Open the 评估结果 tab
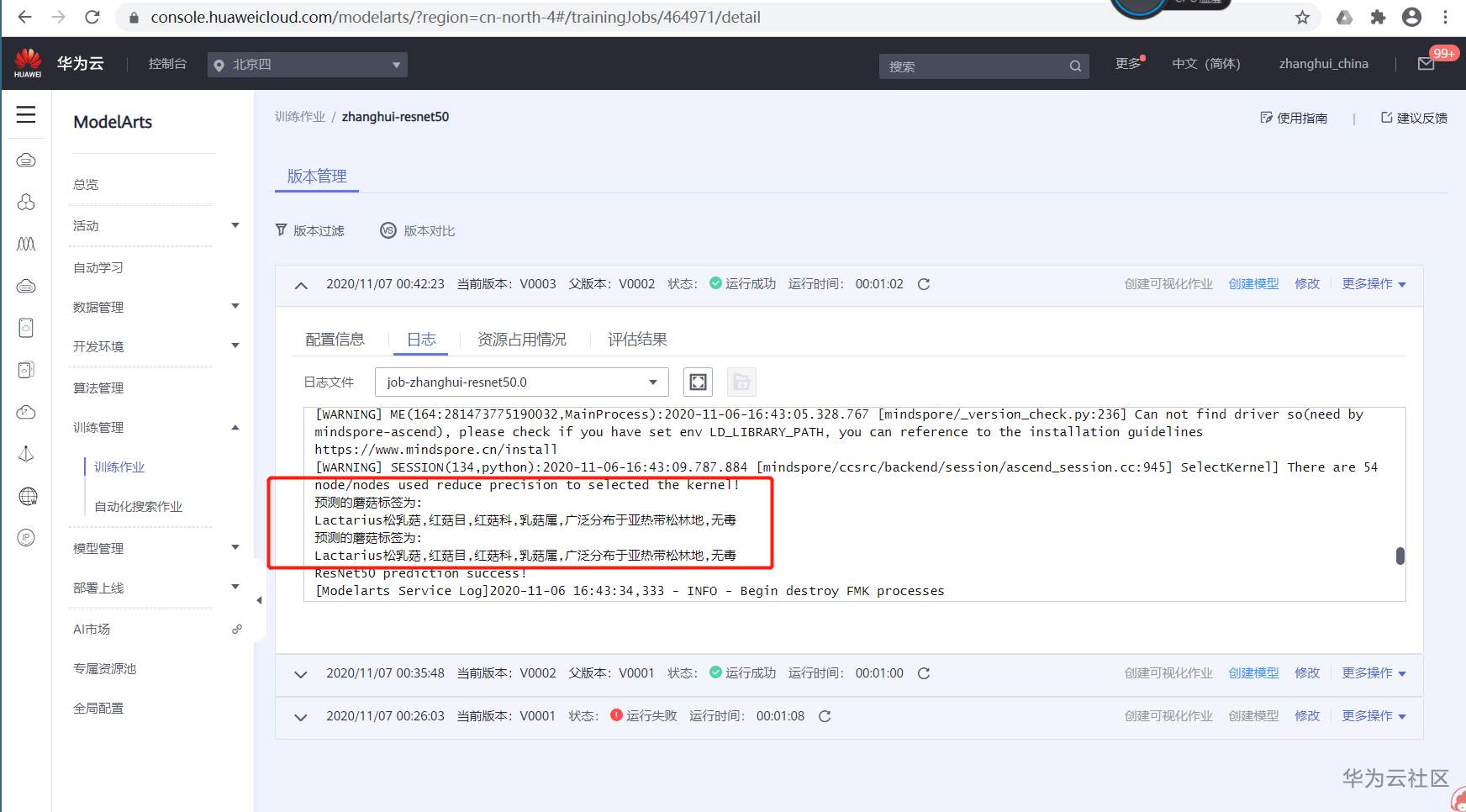Screen dimensions: 1466x812 637,340
